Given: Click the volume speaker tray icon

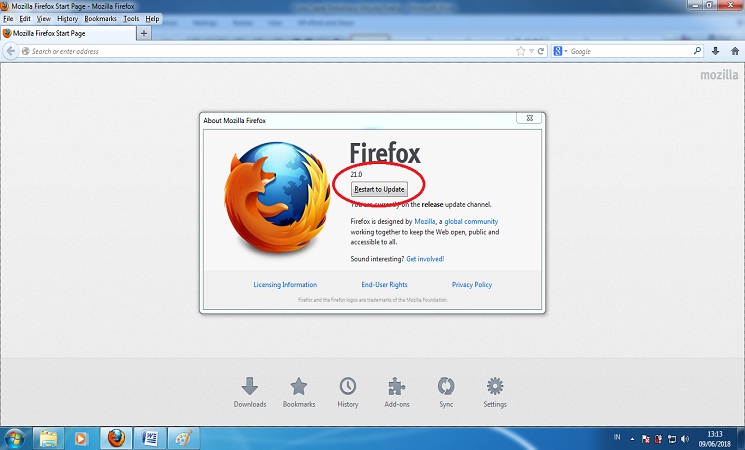Looking at the screenshot, I should pos(685,439).
